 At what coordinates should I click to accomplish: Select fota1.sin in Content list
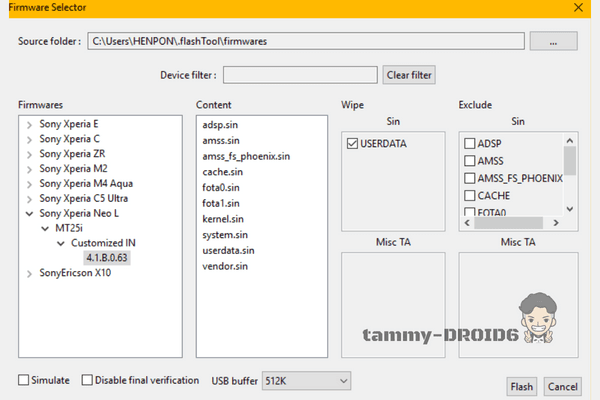pos(221,203)
